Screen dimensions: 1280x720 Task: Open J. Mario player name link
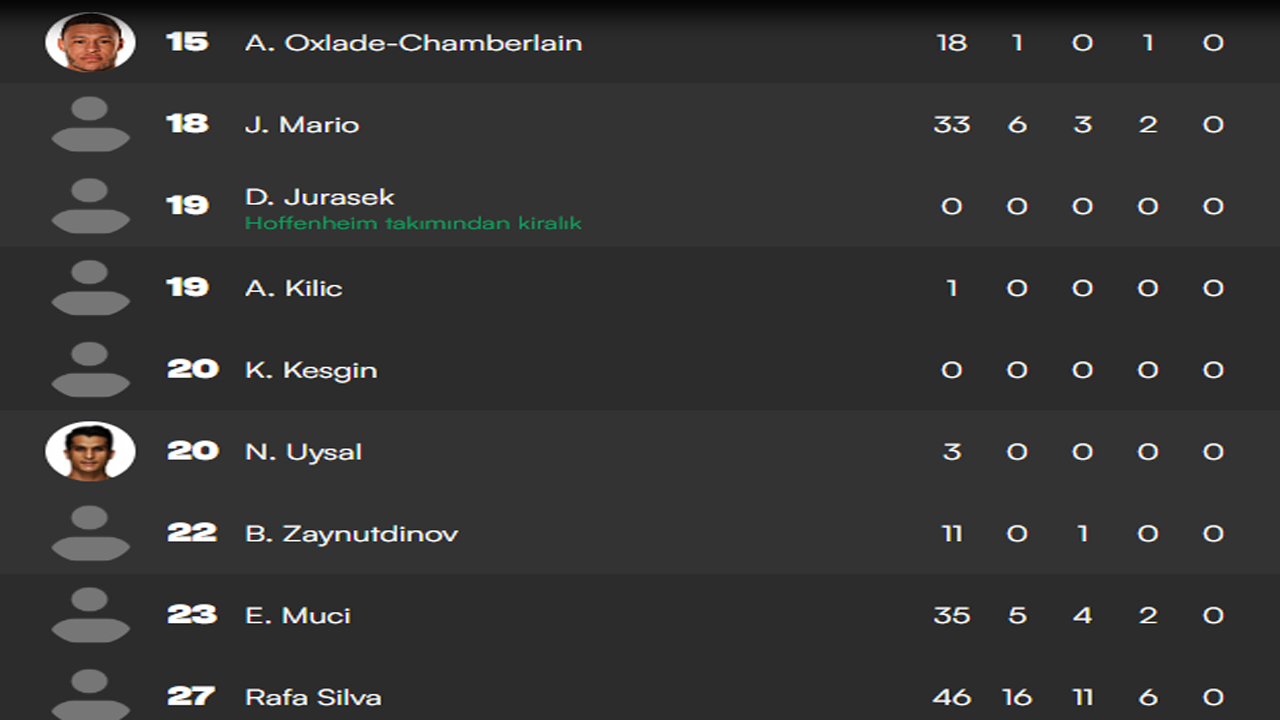click(x=302, y=125)
